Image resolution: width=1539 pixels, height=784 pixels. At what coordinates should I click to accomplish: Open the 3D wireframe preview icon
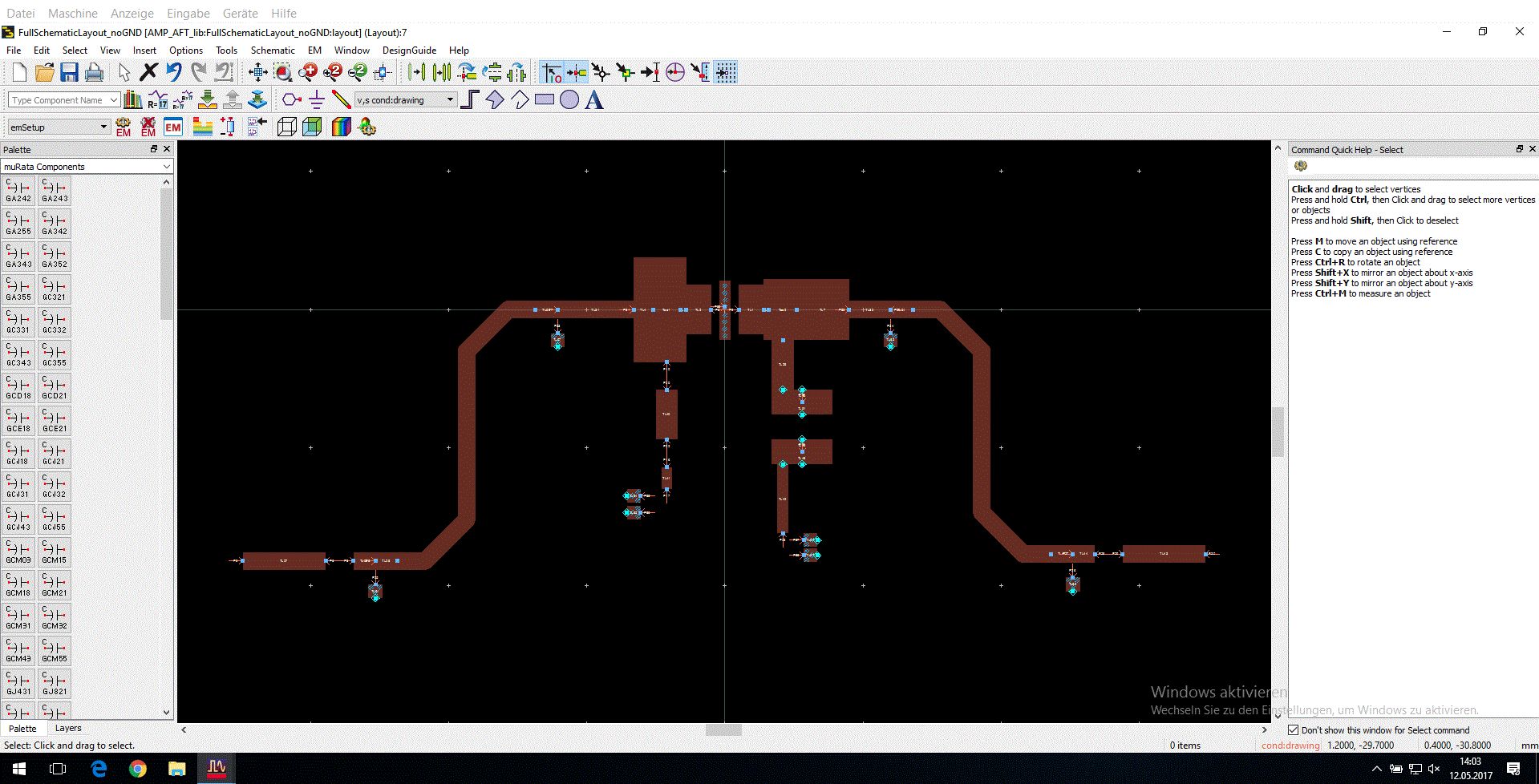coord(286,127)
